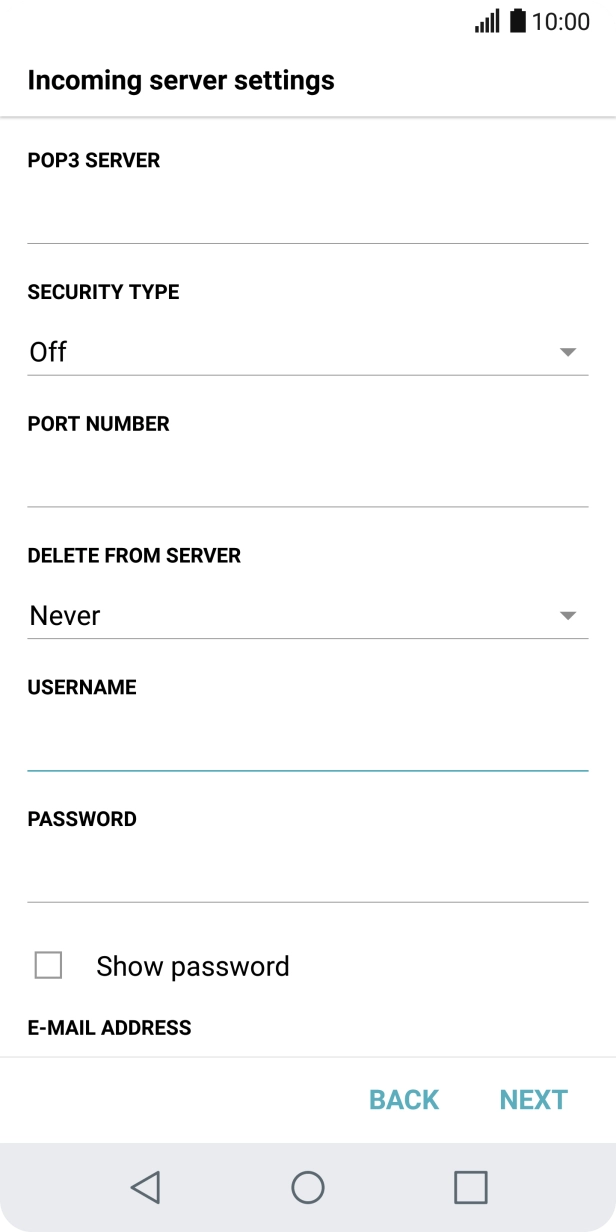The width and height of the screenshot is (616, 1232).
Task: Tap the E-MAIL ADDRESS field label
Action: tap(109, 1027)
